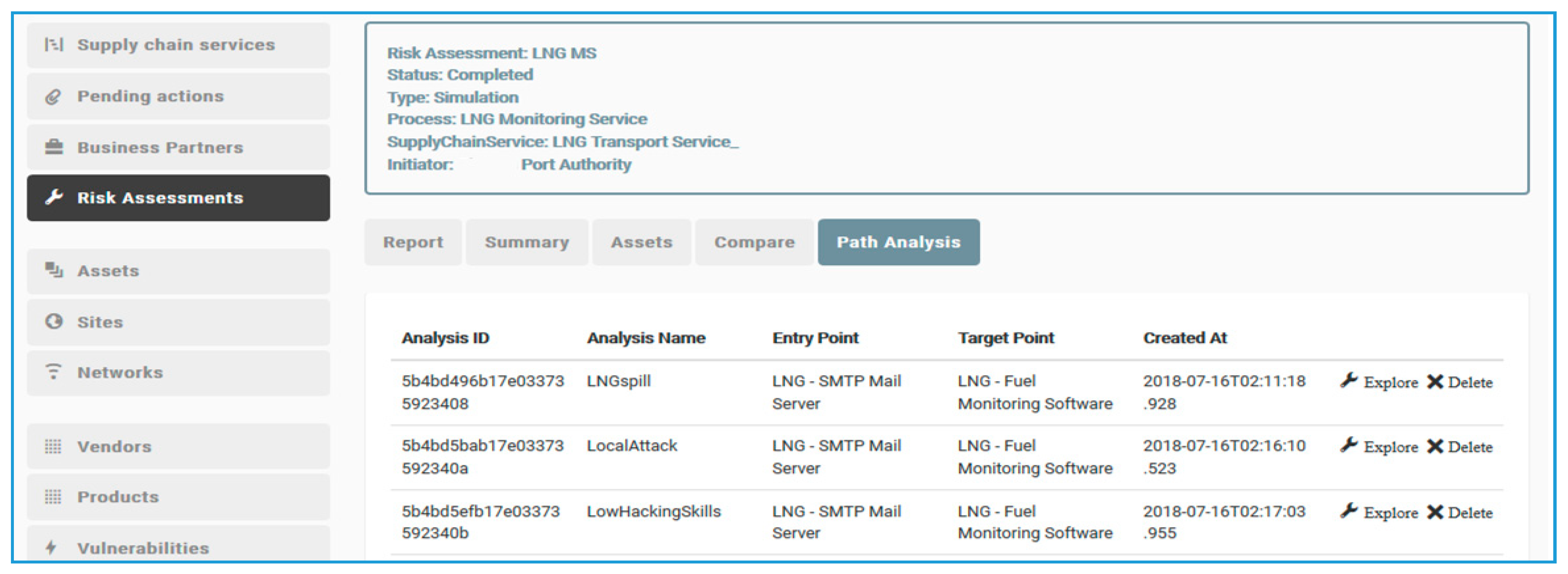This screenshot has height=574, width=1568.
Task: Click the wifi icon beside Networks
Action: 53,372
